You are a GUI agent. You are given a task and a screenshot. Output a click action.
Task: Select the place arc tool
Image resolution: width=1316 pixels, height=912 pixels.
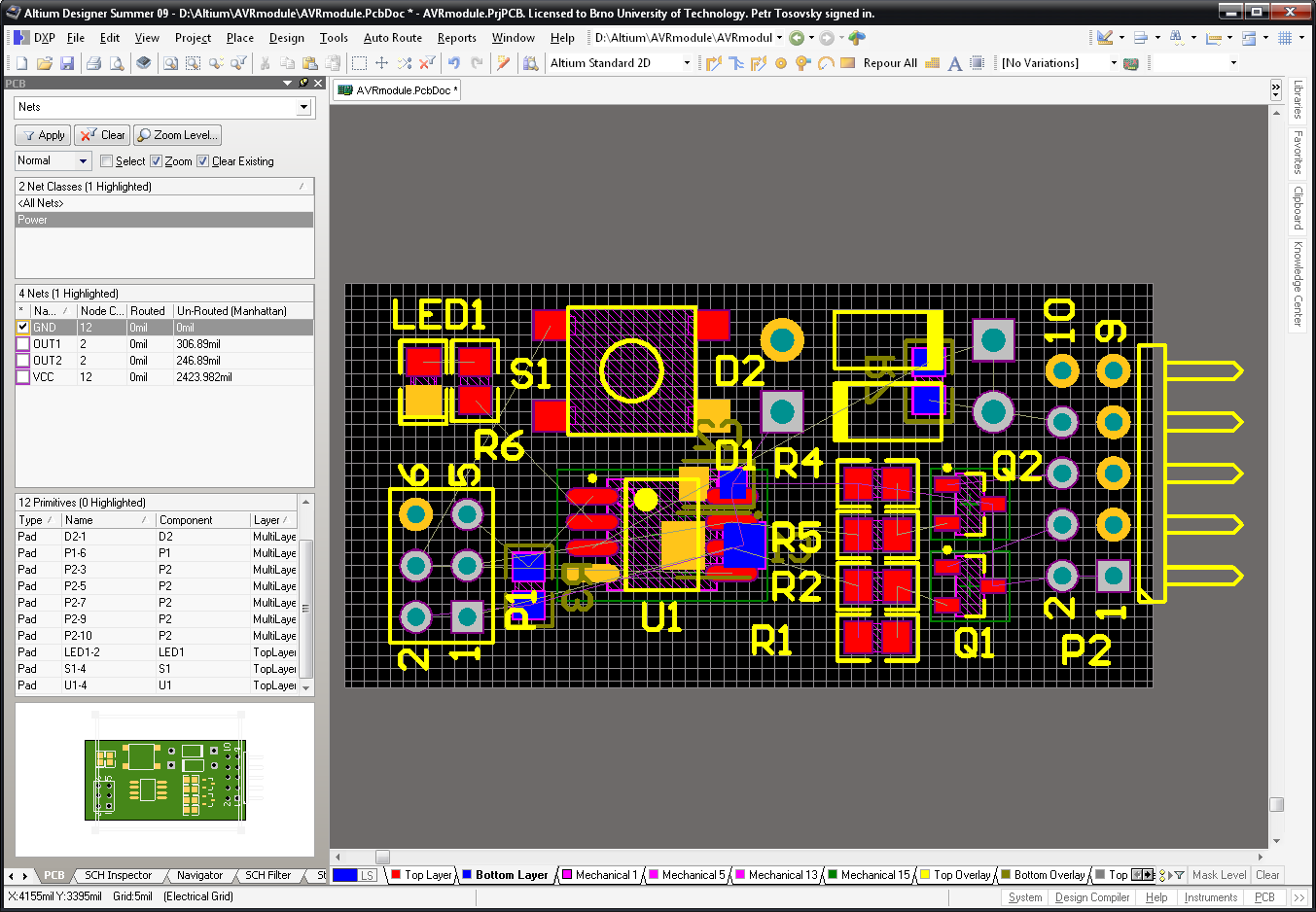[826, 63]
